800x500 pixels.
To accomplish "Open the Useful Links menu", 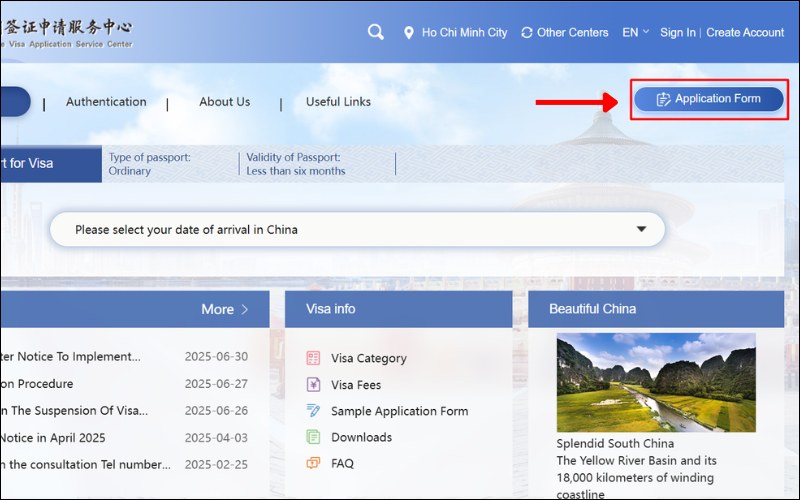I will [338, 102].
